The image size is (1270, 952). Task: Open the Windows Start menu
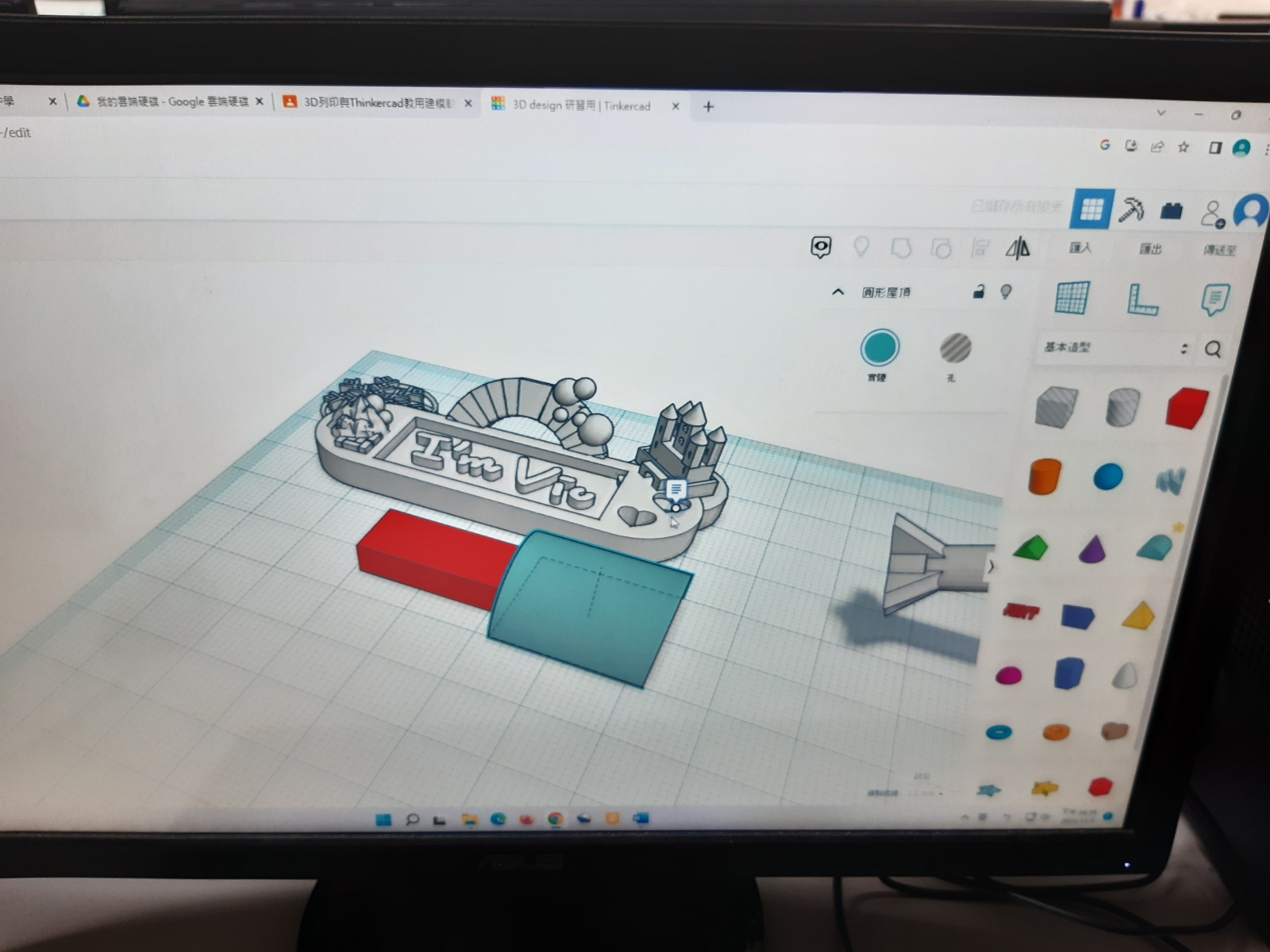click(383, 820)
